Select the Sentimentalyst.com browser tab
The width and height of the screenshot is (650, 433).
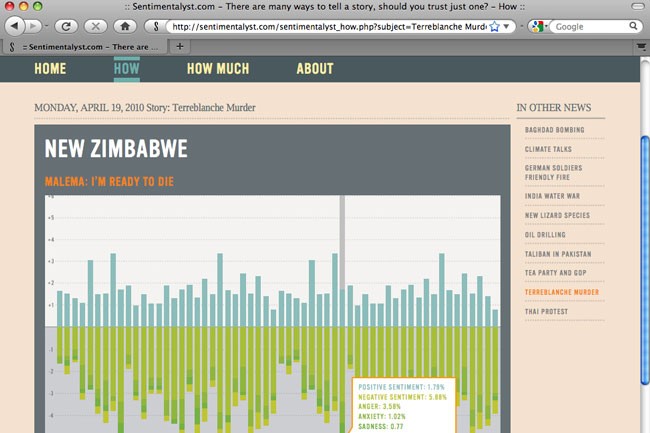pos(85,47)
